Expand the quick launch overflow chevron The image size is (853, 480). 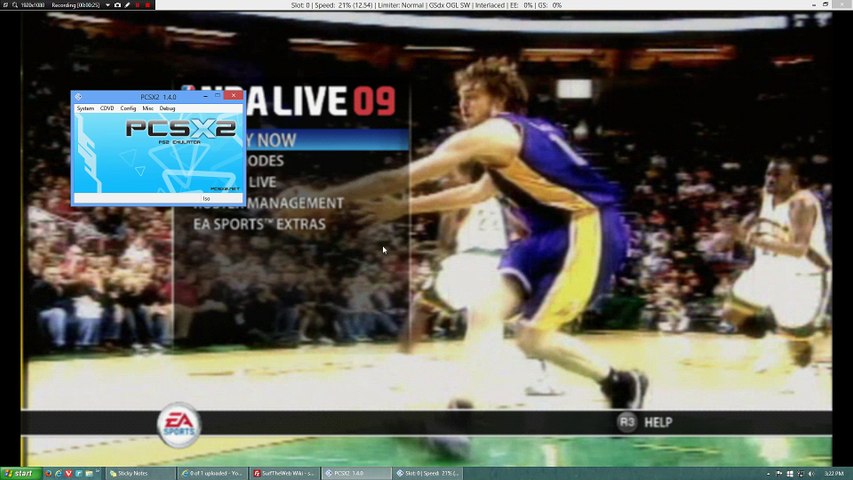coord(98,471)
